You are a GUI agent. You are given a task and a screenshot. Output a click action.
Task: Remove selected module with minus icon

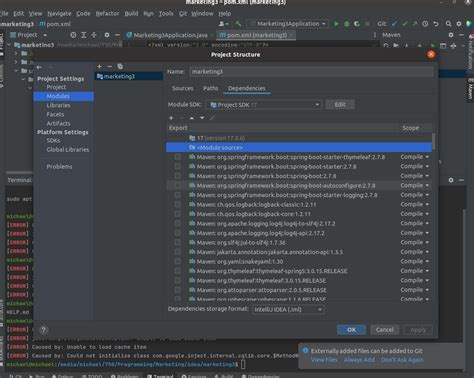coord(109,67)
